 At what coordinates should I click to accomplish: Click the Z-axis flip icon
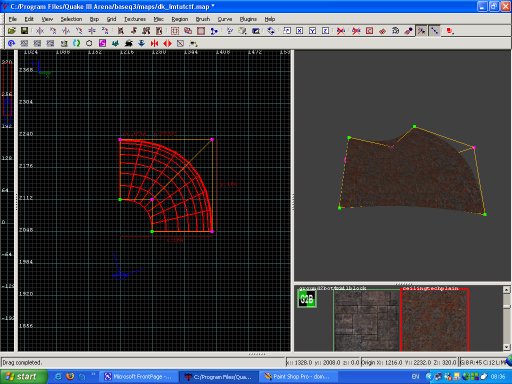[92, 31]
